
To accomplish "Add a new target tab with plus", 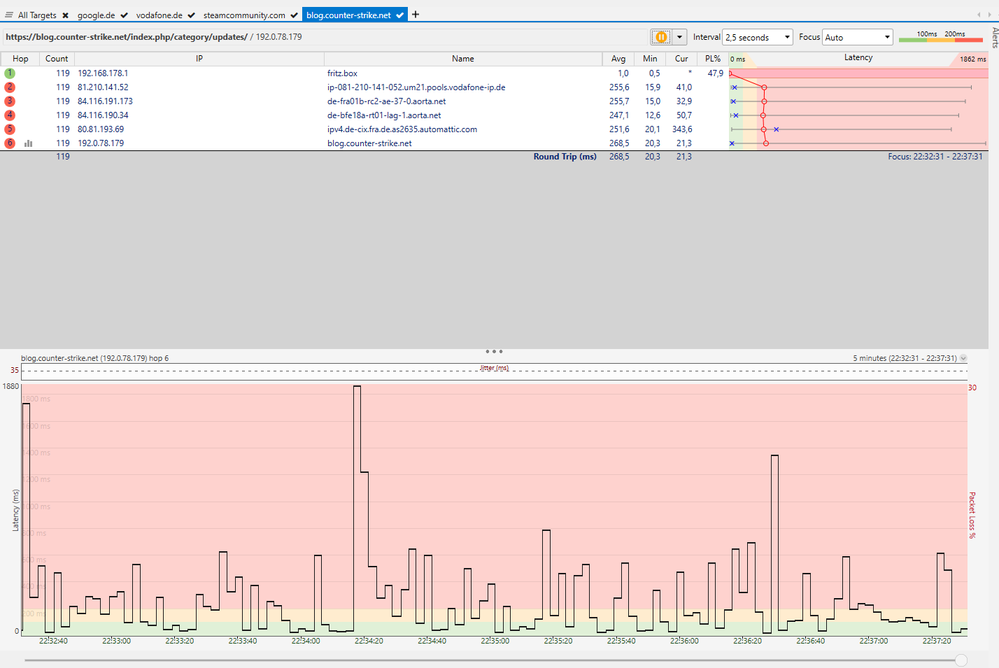I will pyautogui.click(x=416, y=15).
